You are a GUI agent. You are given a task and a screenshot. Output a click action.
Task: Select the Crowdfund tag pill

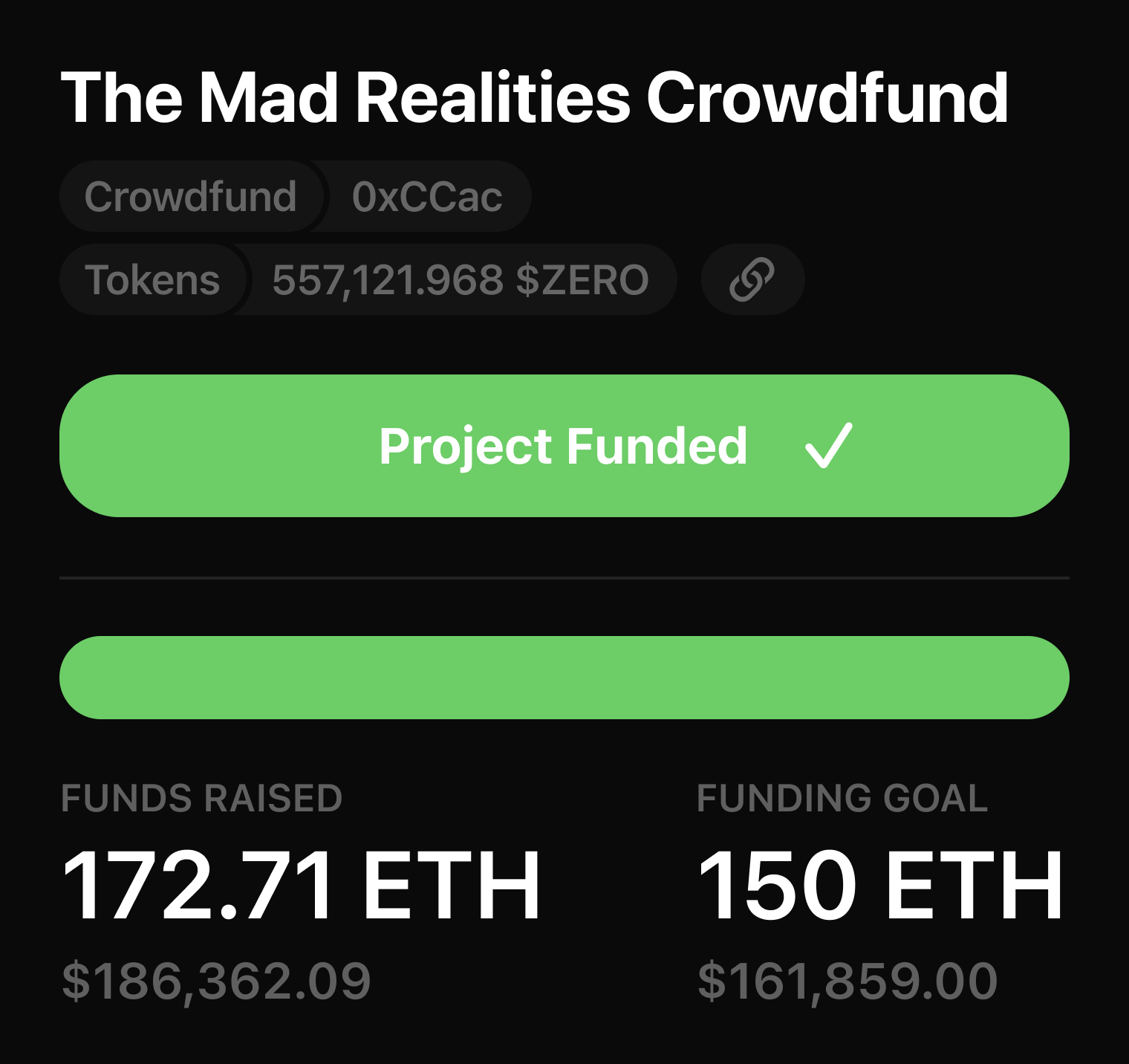click(190, 197)
